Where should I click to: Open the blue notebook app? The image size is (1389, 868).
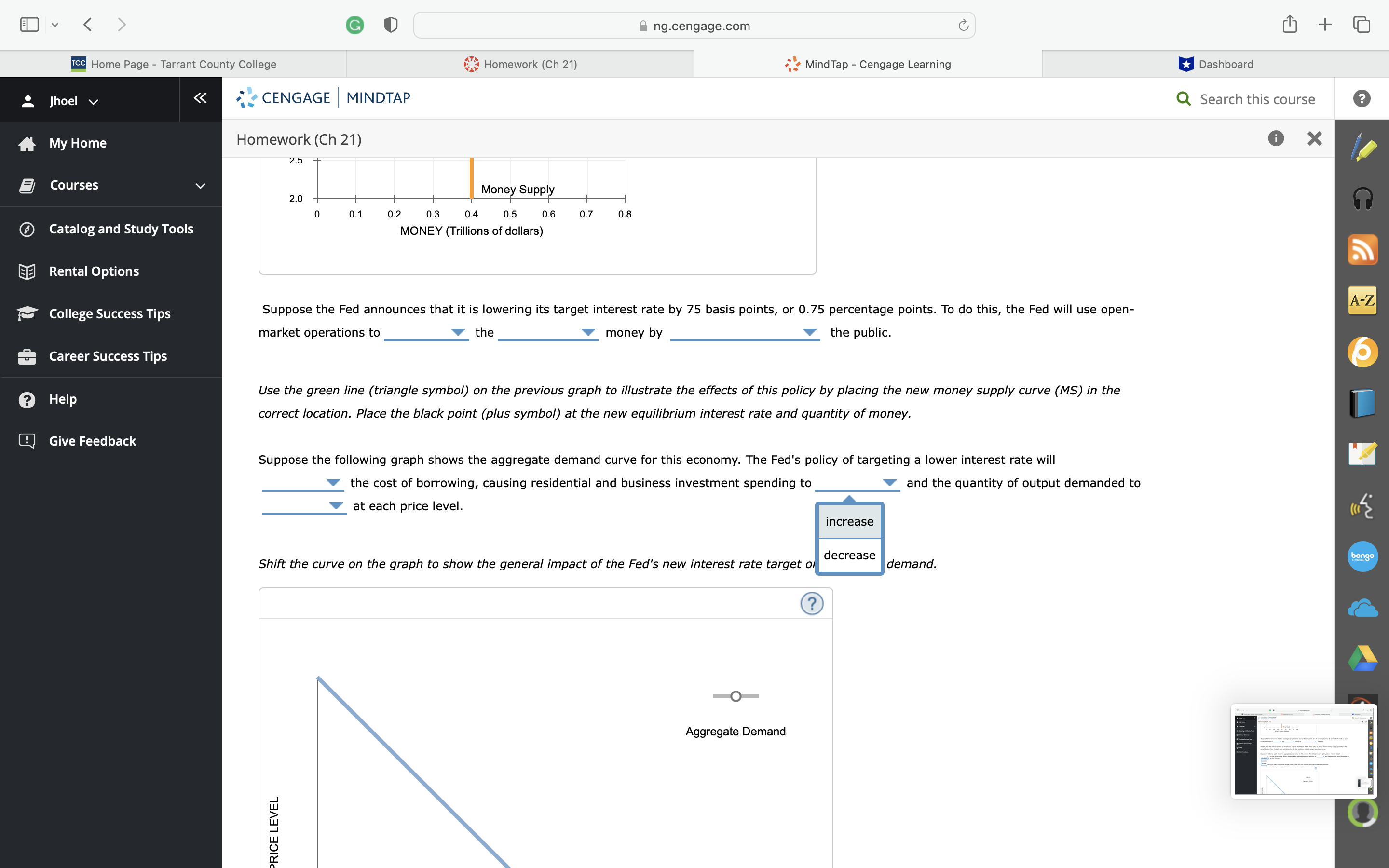pyautogui.click(x=1362, y=403)
